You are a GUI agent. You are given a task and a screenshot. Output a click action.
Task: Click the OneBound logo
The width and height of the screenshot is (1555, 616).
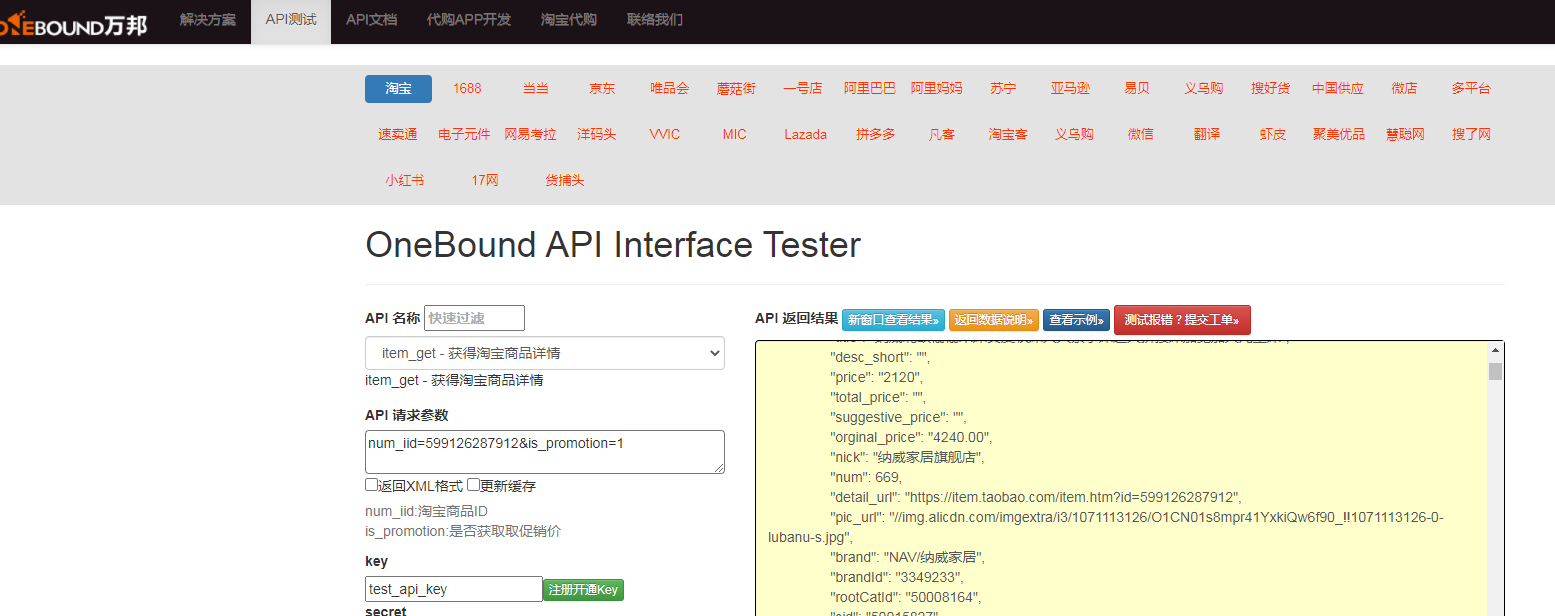click(x=74, y=24)
